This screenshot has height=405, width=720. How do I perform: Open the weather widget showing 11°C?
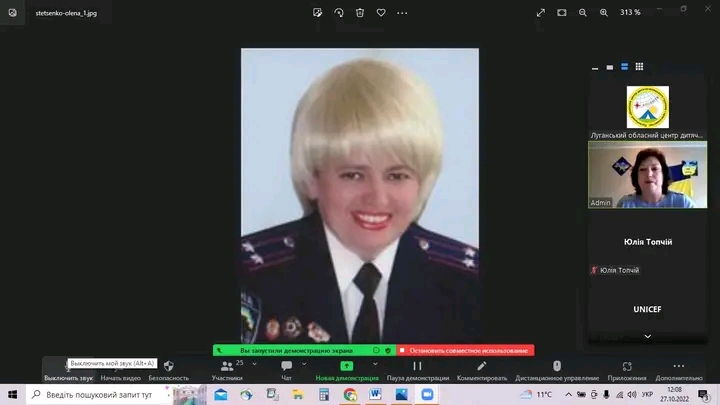click(x=536, y=394)
